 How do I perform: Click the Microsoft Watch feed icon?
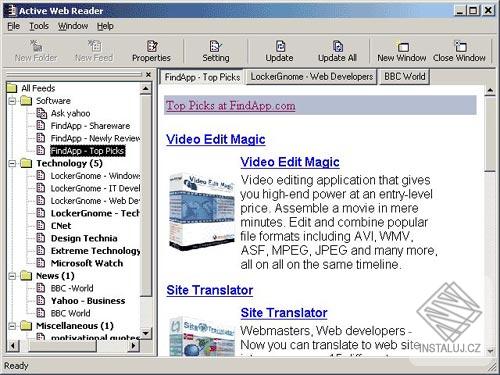[x=40, y=263]
